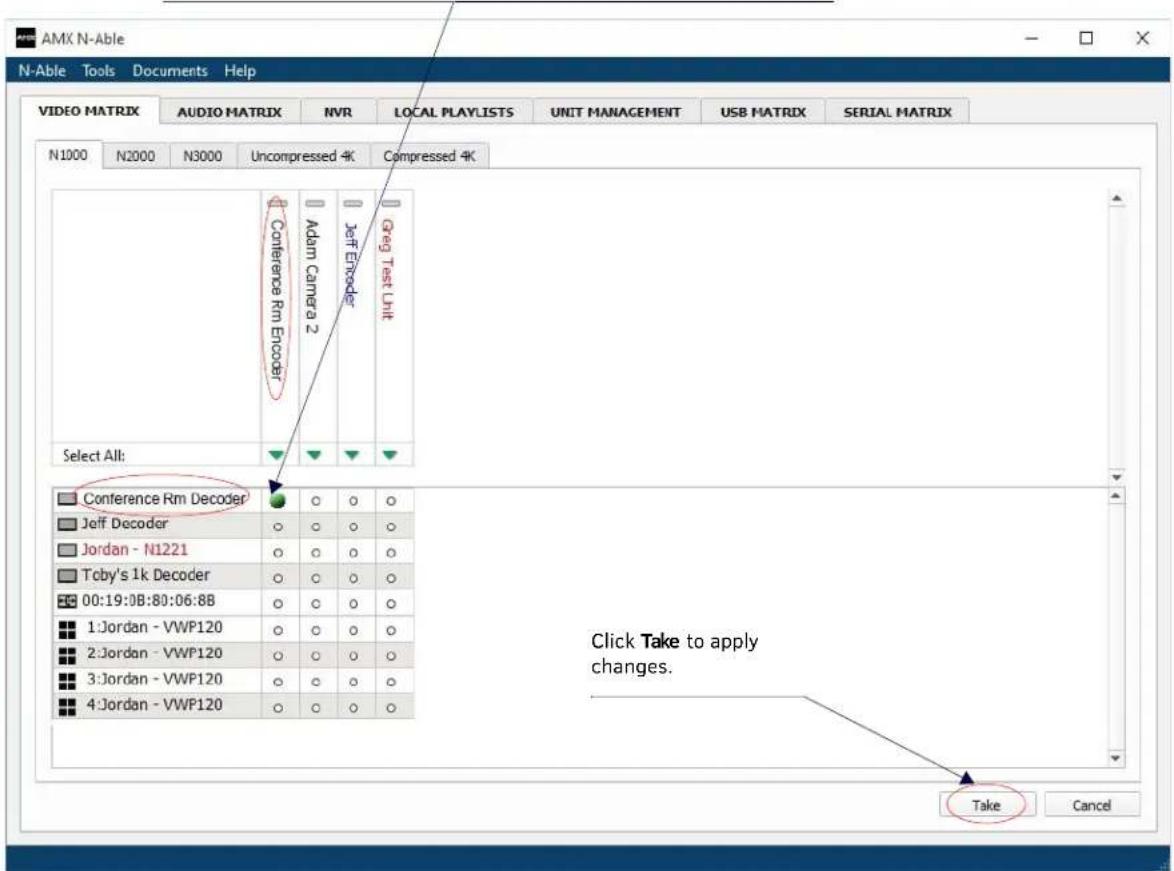This screenshot has width=1174, height=871.
Task: Open the Help menu
Action: click(x=240, y=70)
